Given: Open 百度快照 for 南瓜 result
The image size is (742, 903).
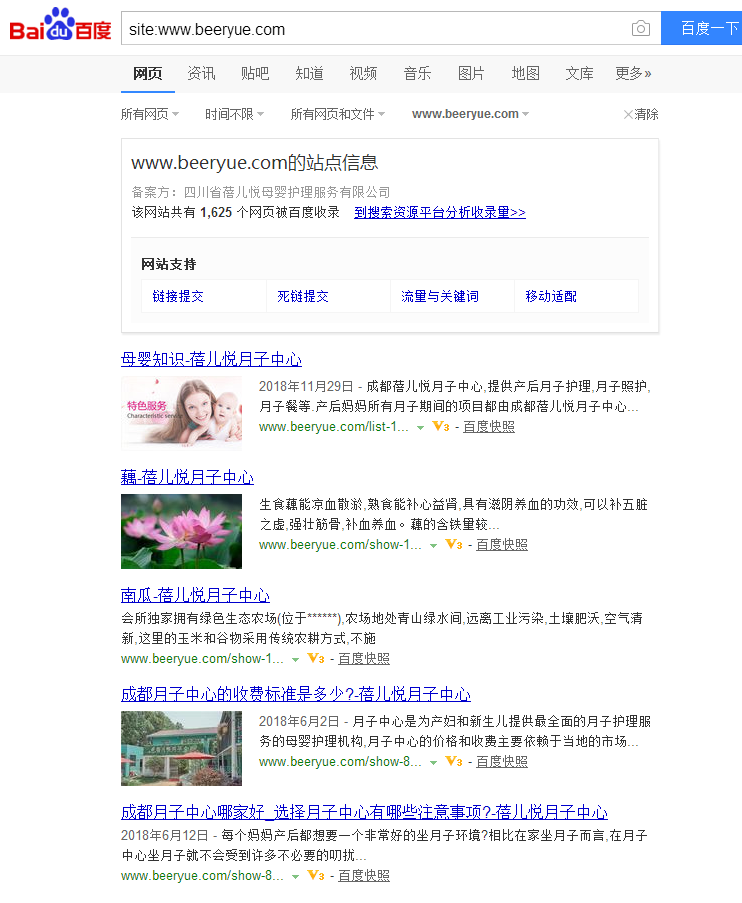Looking at the screenshot, I should tap(364, 658).
